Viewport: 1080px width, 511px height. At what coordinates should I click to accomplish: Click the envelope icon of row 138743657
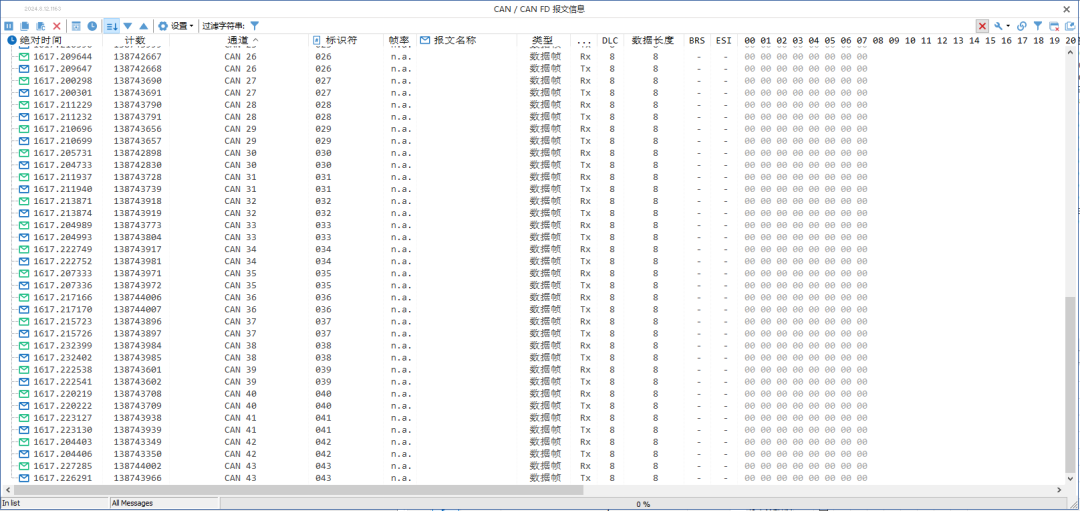[x=24, y=141]
